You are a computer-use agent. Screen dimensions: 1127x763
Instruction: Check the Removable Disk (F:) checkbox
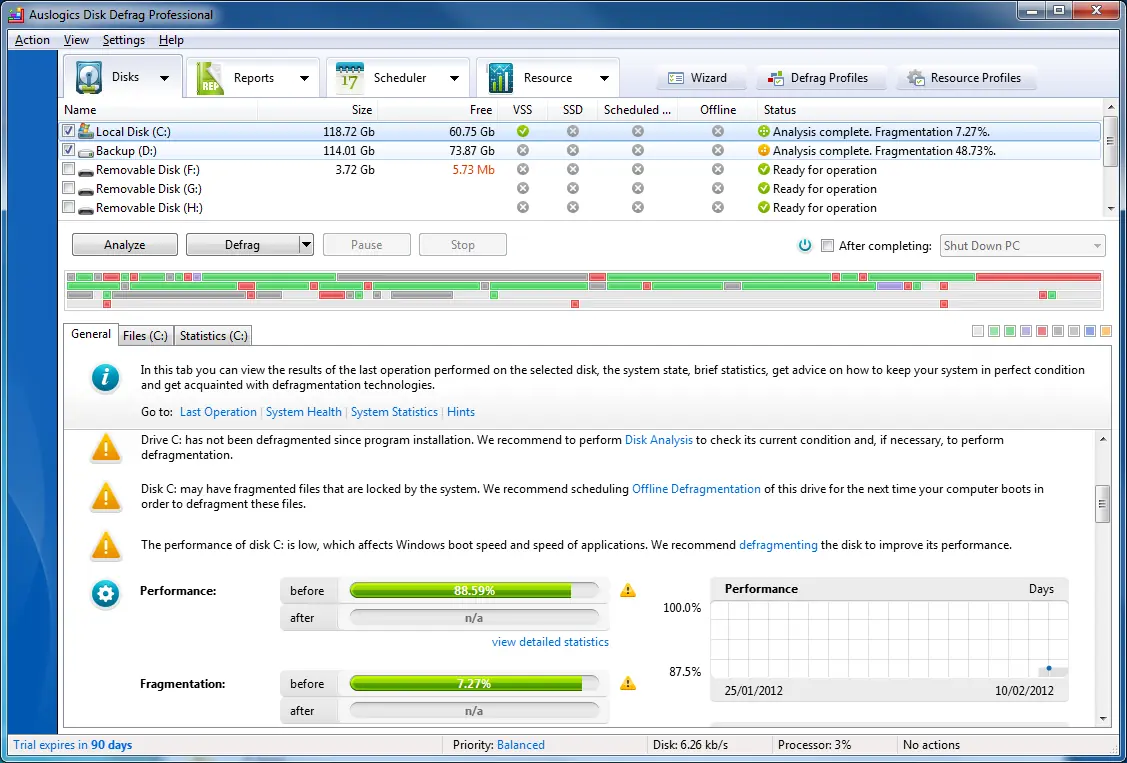pos(68,169)
